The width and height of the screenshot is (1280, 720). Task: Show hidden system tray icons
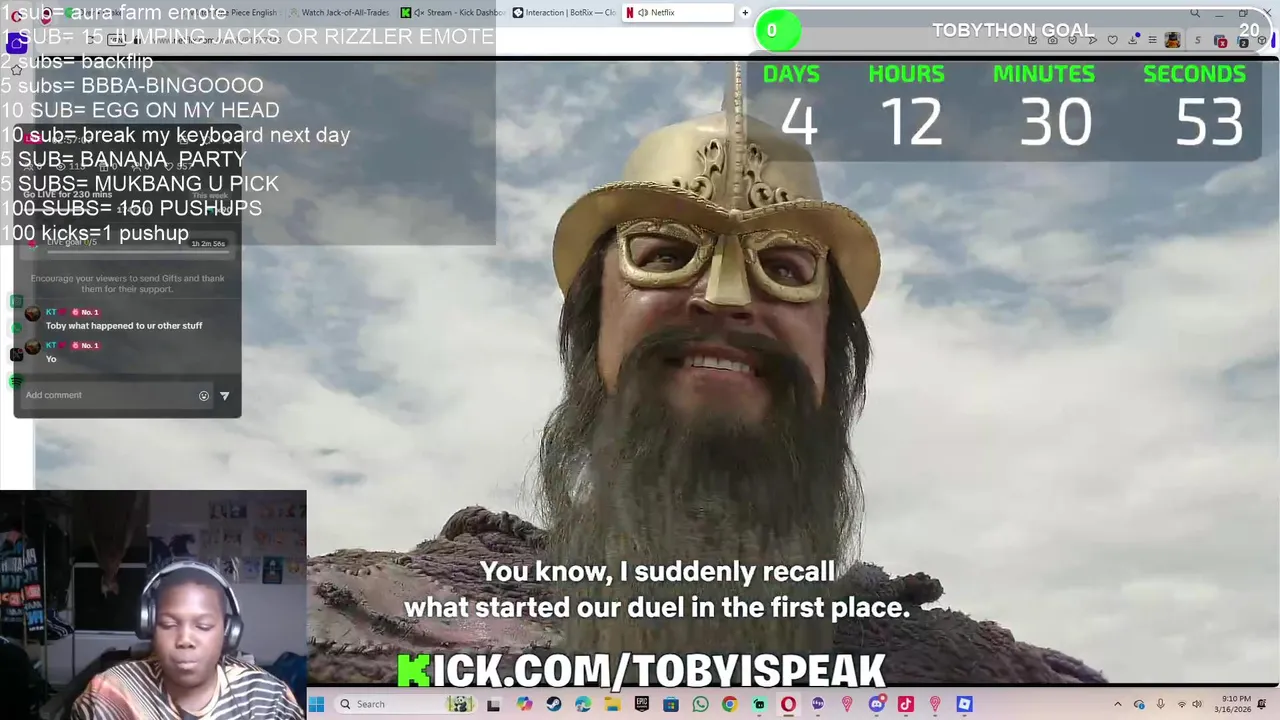1118,705
